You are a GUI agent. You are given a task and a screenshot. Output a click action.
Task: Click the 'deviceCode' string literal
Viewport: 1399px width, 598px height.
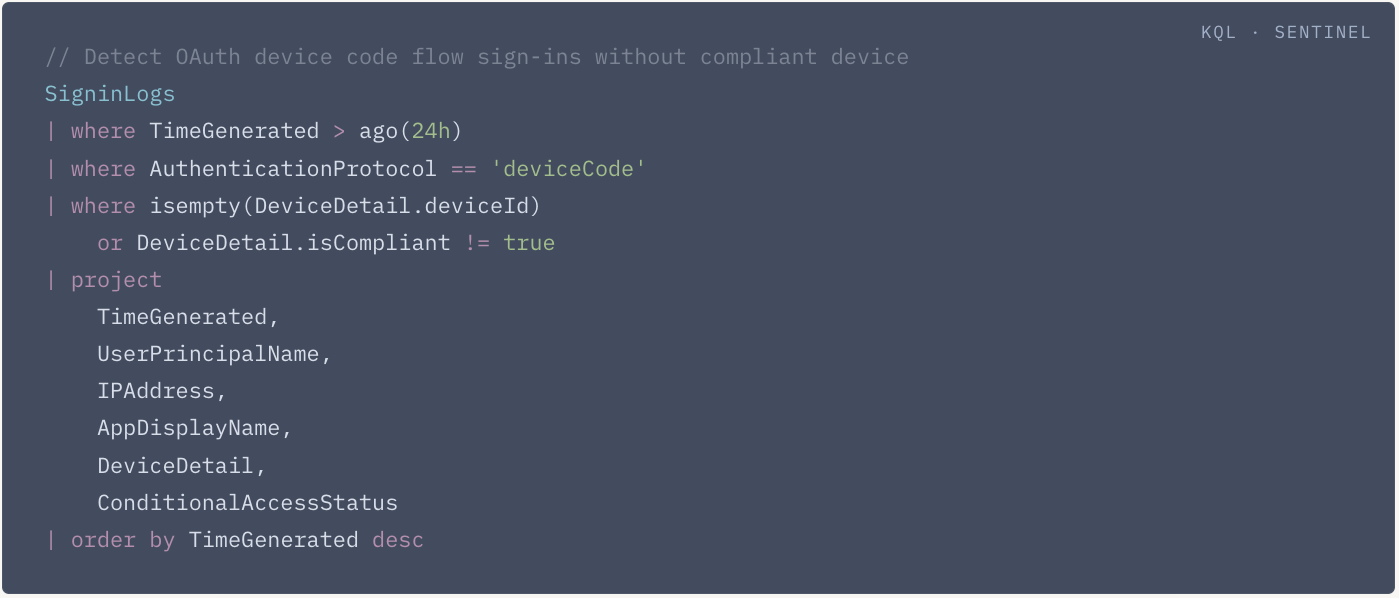click(569, 169)
